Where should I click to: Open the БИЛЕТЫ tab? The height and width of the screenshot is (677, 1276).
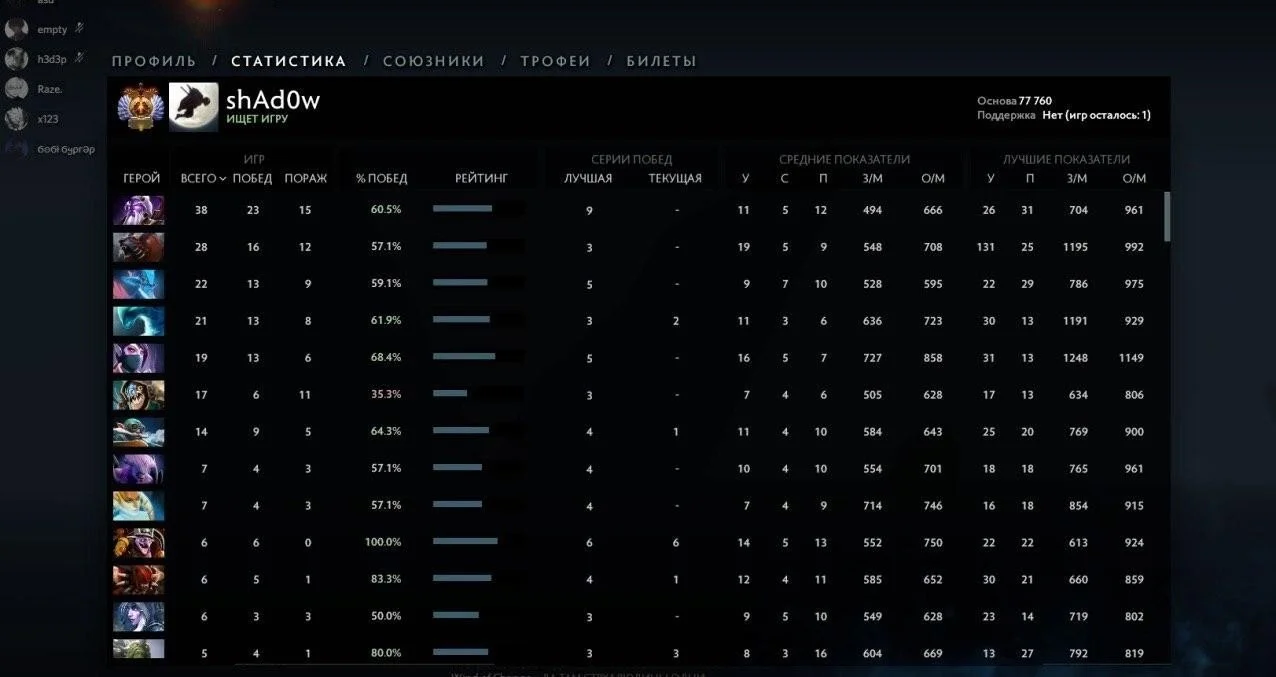click(x=661, y=61)
